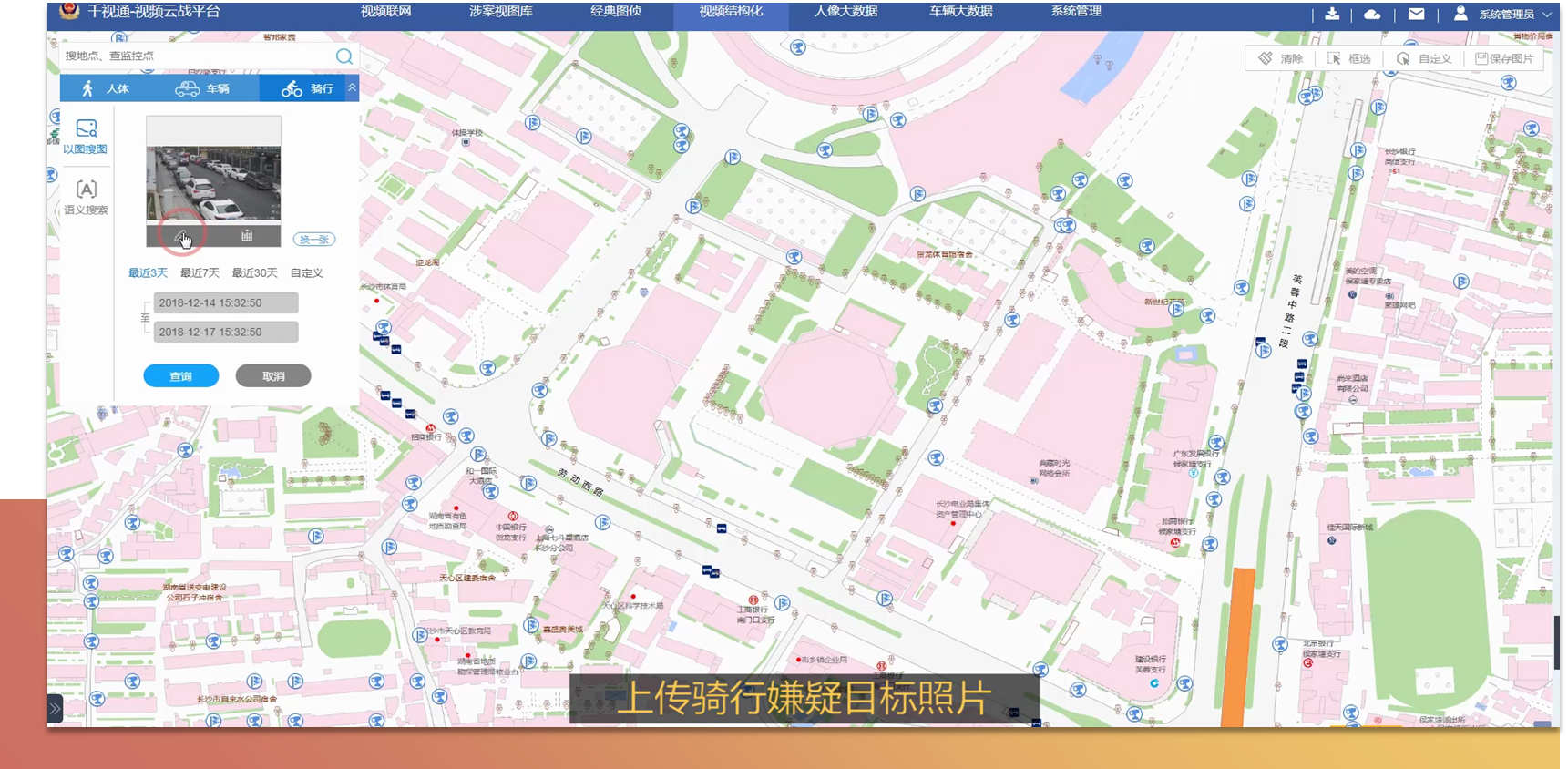Click the magnifier search icon
Viewport: 1568px width, 769px height.
pos(344,56)
